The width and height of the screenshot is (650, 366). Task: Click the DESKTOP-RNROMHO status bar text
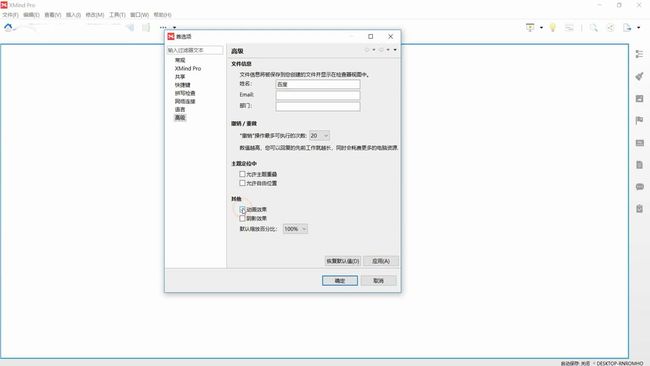pos(620,363)
